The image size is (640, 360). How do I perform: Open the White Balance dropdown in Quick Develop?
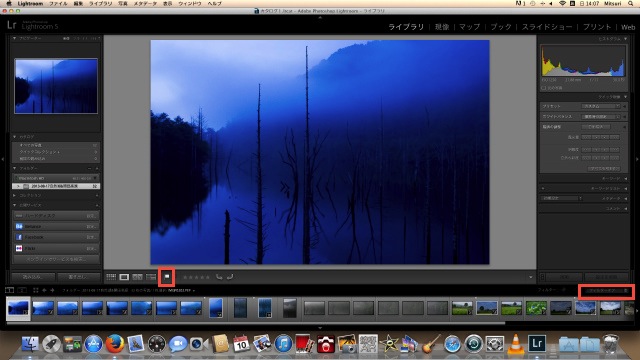pos(602,117)
